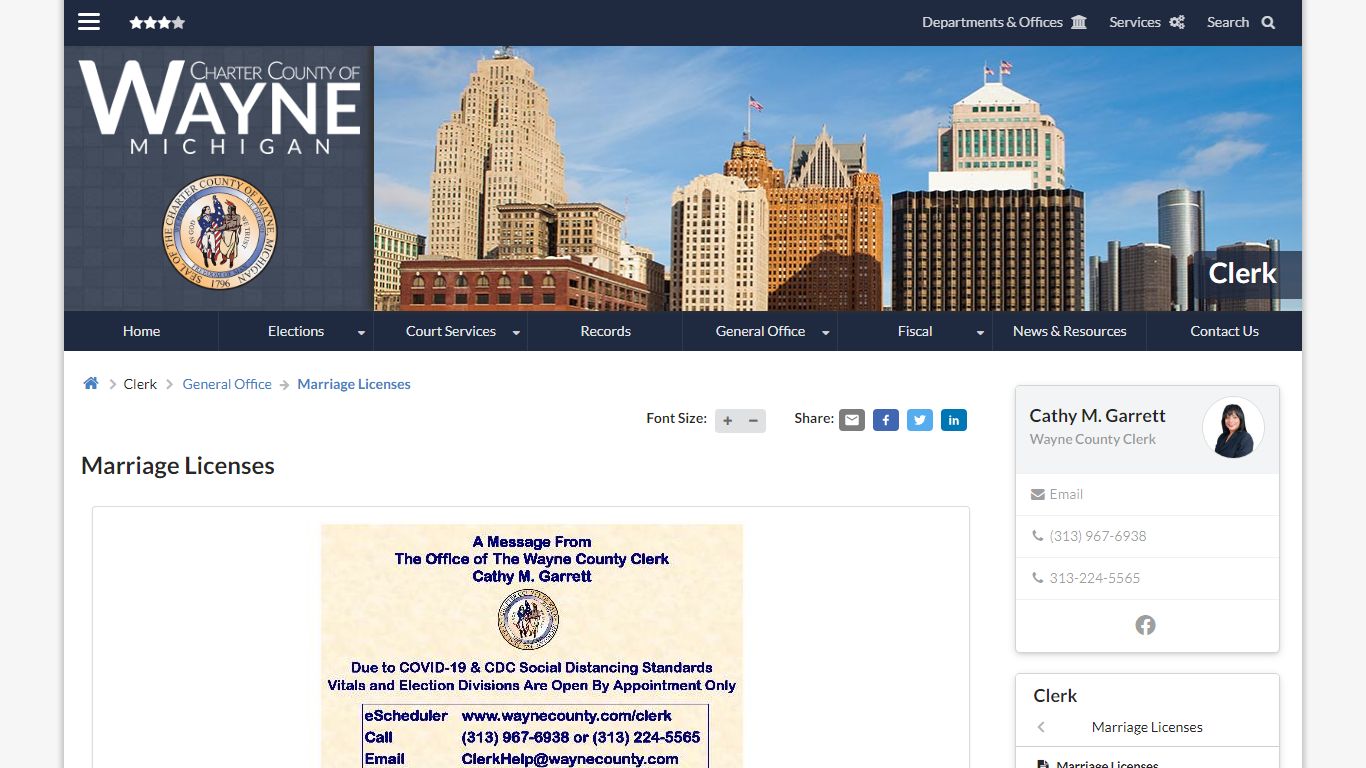Increase font size with plus icon

(728, 420)
